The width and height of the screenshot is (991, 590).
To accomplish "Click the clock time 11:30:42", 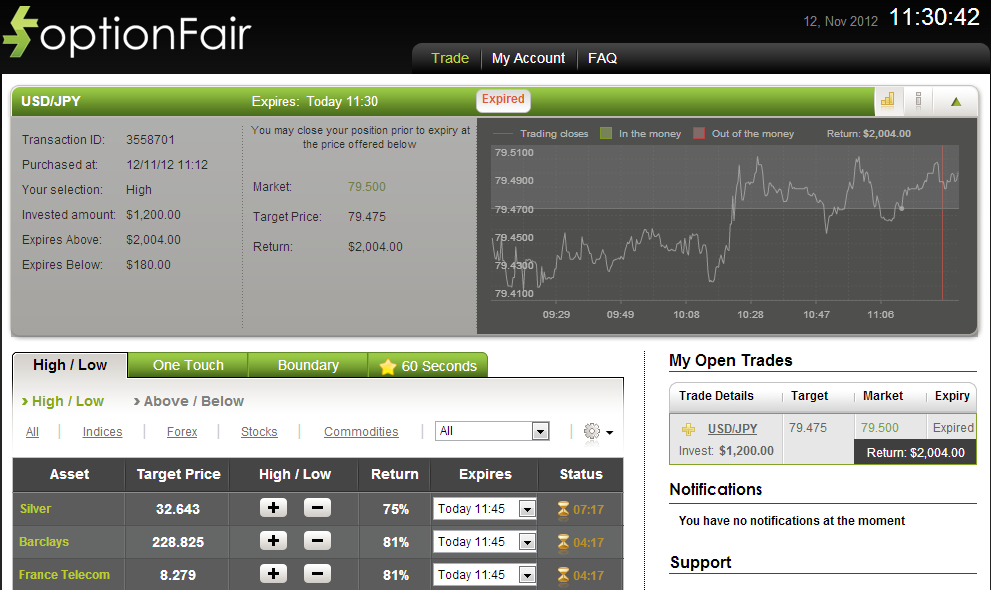I will tap(934, 17).
